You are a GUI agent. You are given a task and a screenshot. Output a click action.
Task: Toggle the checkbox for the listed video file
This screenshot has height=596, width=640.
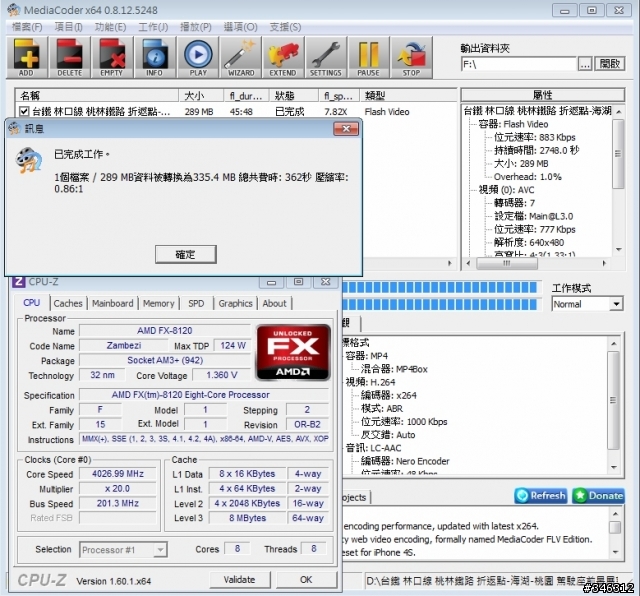click(x=24, y=111)
